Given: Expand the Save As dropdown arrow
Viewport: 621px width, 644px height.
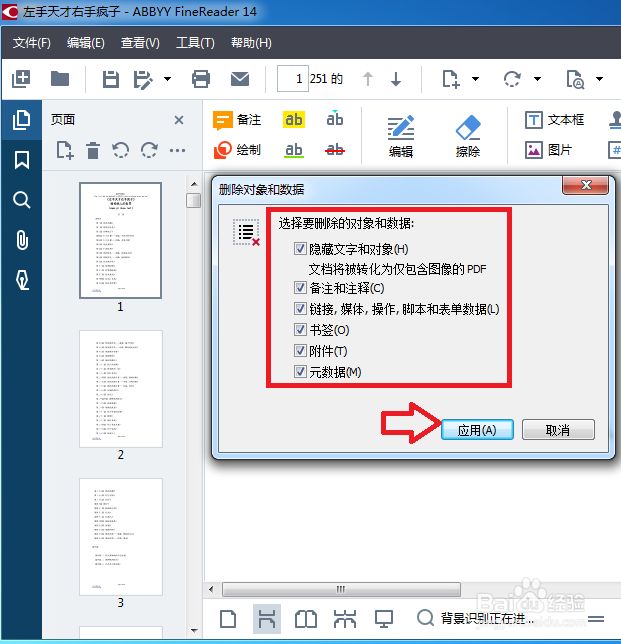Looking at the screenshot, I should click(x=168, y=79).
